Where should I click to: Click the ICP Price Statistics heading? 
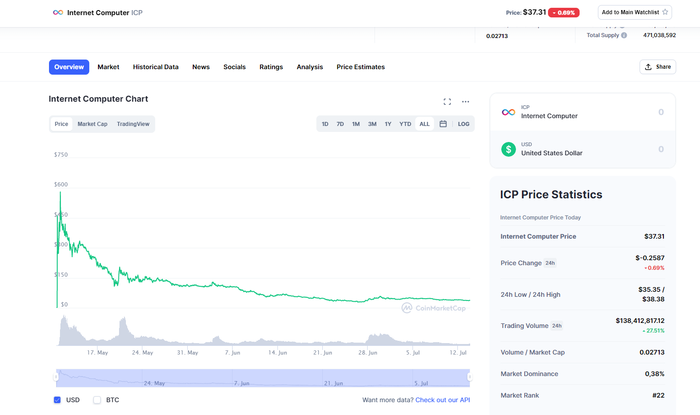(x=551, y=195)
